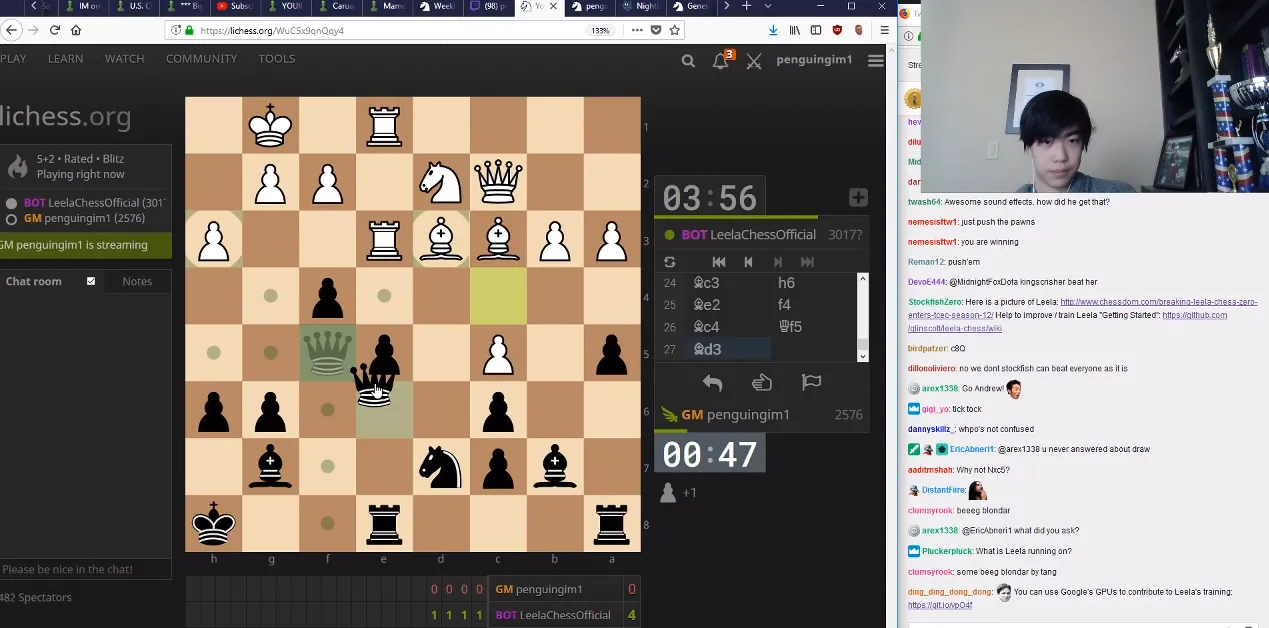Give the opponent more time with the plus icon

(x=858, y=197)
